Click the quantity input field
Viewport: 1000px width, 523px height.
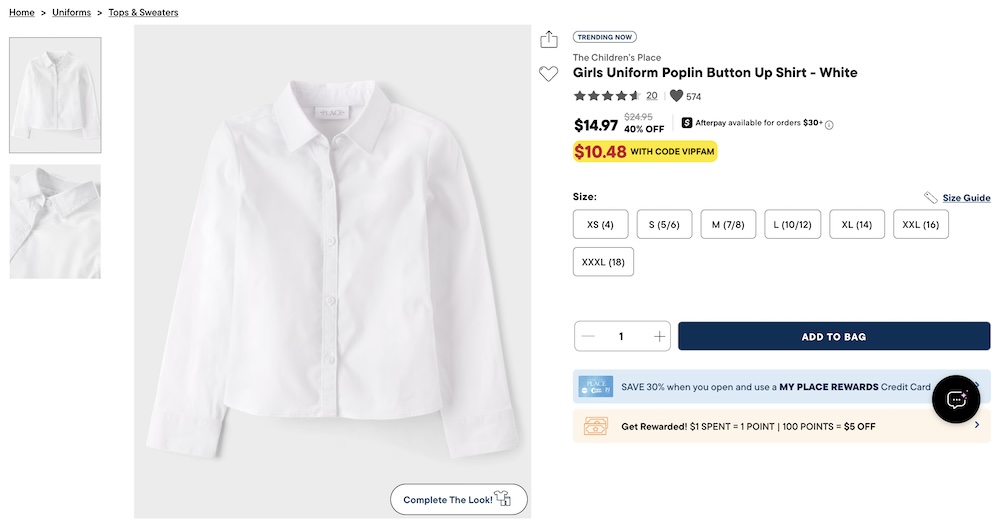click(x=622, y=336)
